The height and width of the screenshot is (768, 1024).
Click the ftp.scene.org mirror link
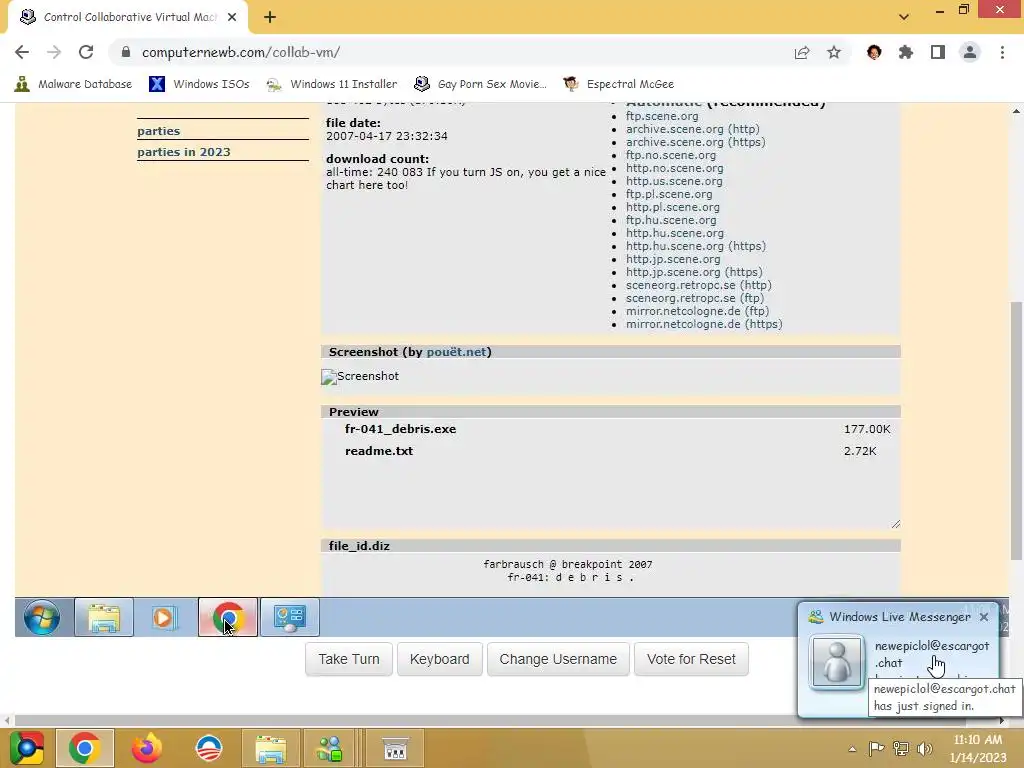click(662, 116)
